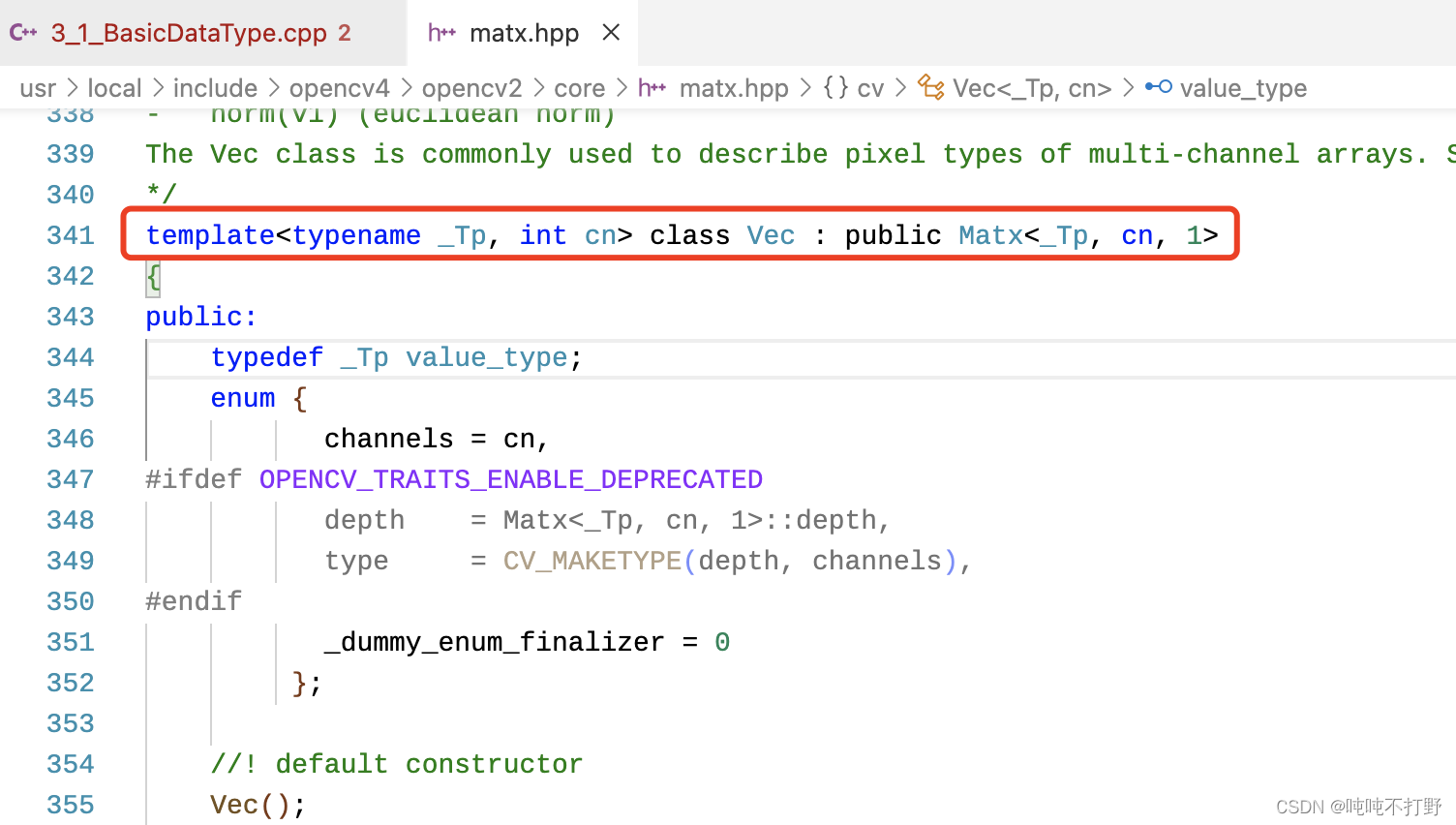Open the breadcrumb chevron after core
The image size is (1456, 825).
point(621,87)
